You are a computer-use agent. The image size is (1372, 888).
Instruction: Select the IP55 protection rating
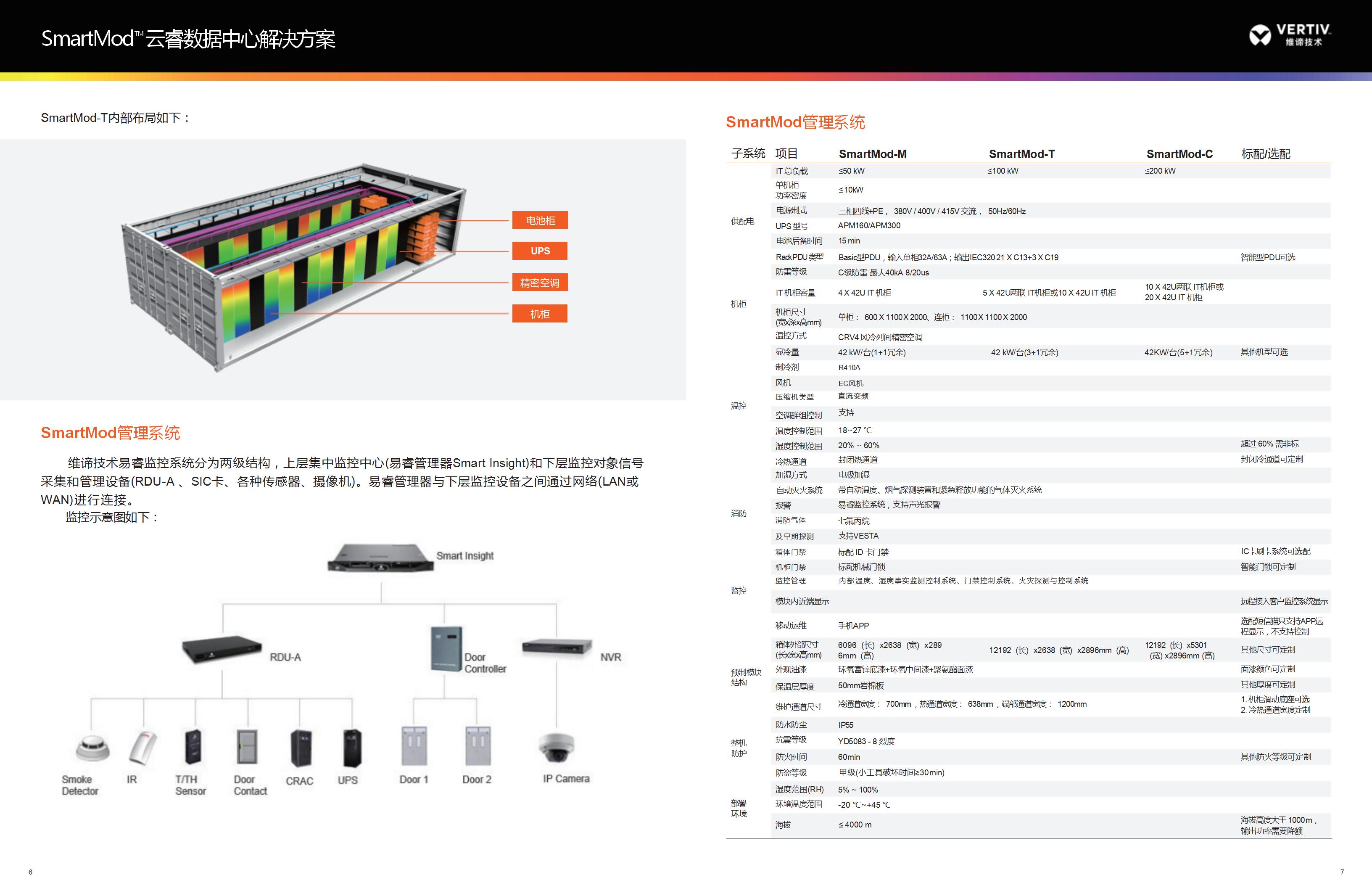coord(846,725)
